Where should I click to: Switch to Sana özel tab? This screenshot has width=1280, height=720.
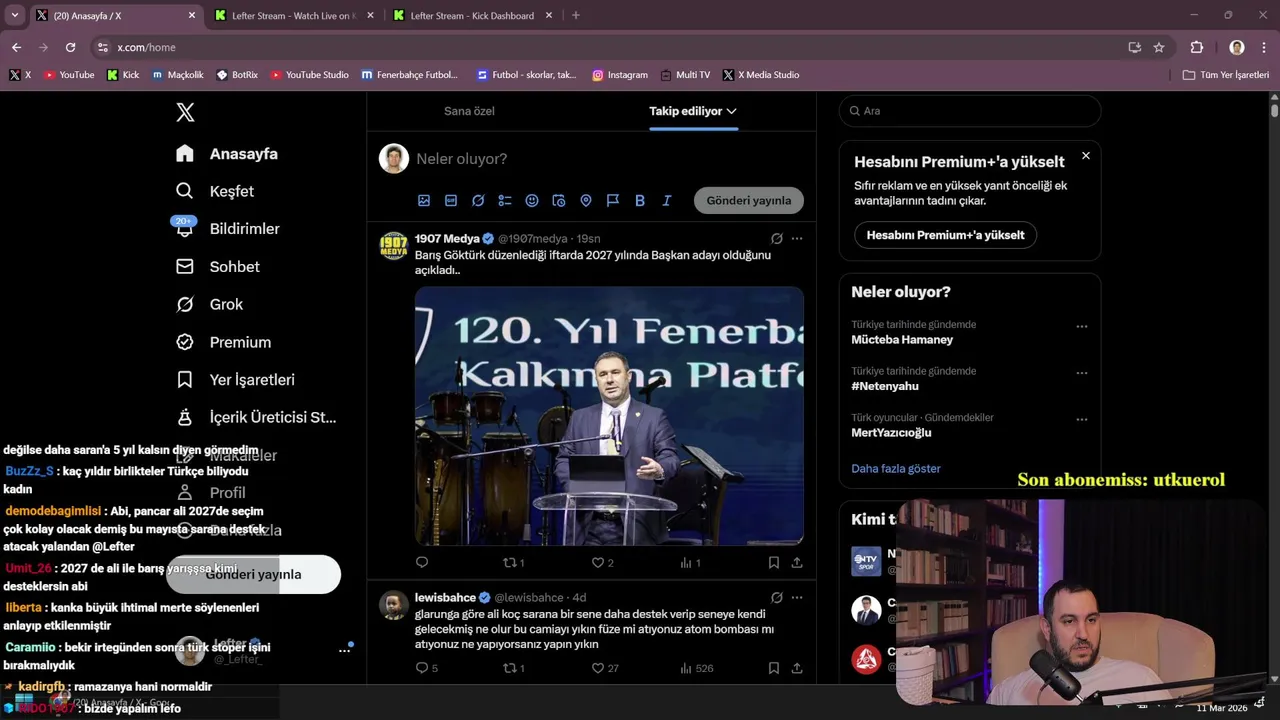(x=469, y=111)
